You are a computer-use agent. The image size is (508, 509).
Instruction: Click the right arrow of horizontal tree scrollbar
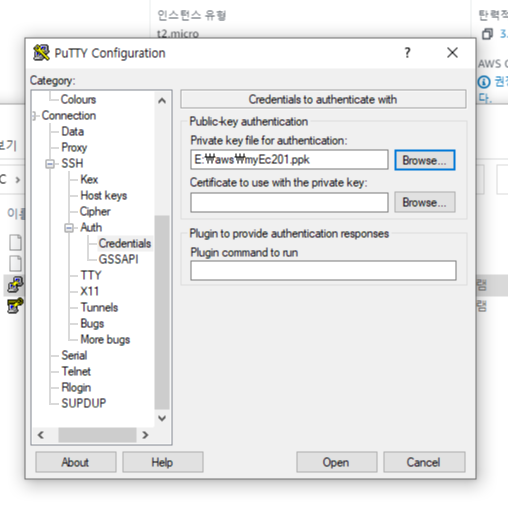(x=145, y=435)
